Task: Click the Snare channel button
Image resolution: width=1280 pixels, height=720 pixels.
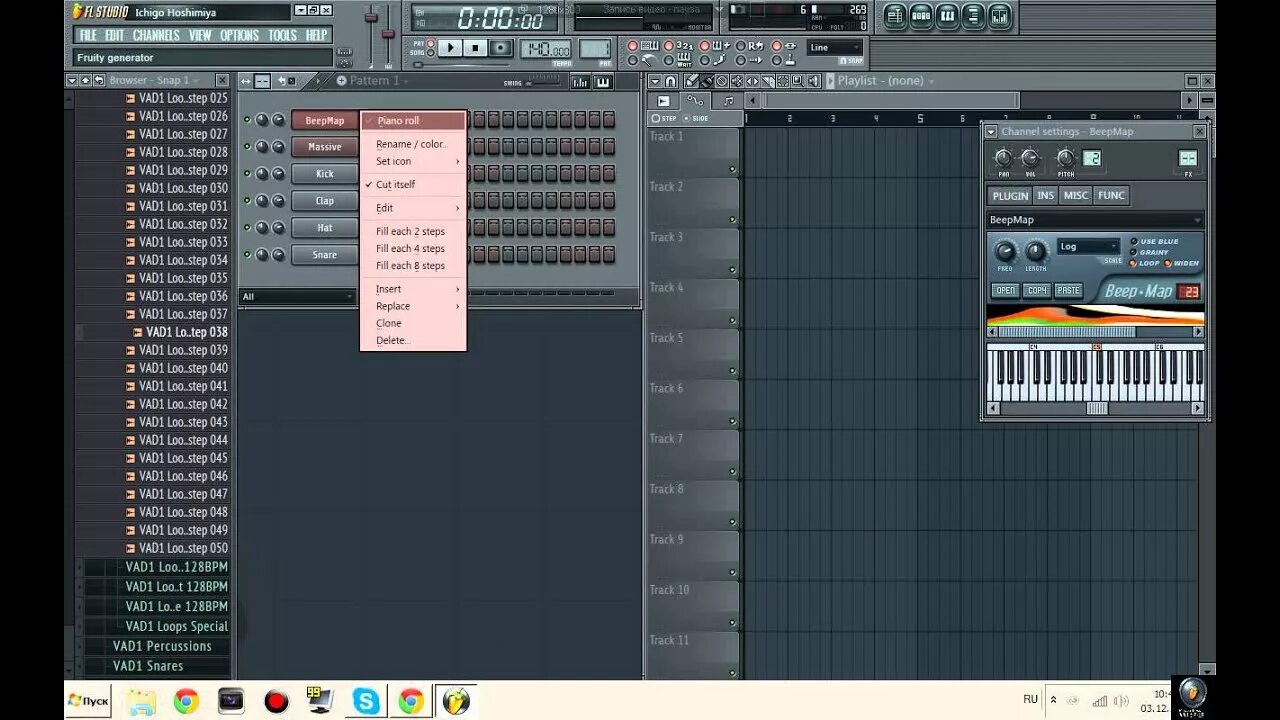Action: coord(324,255)
